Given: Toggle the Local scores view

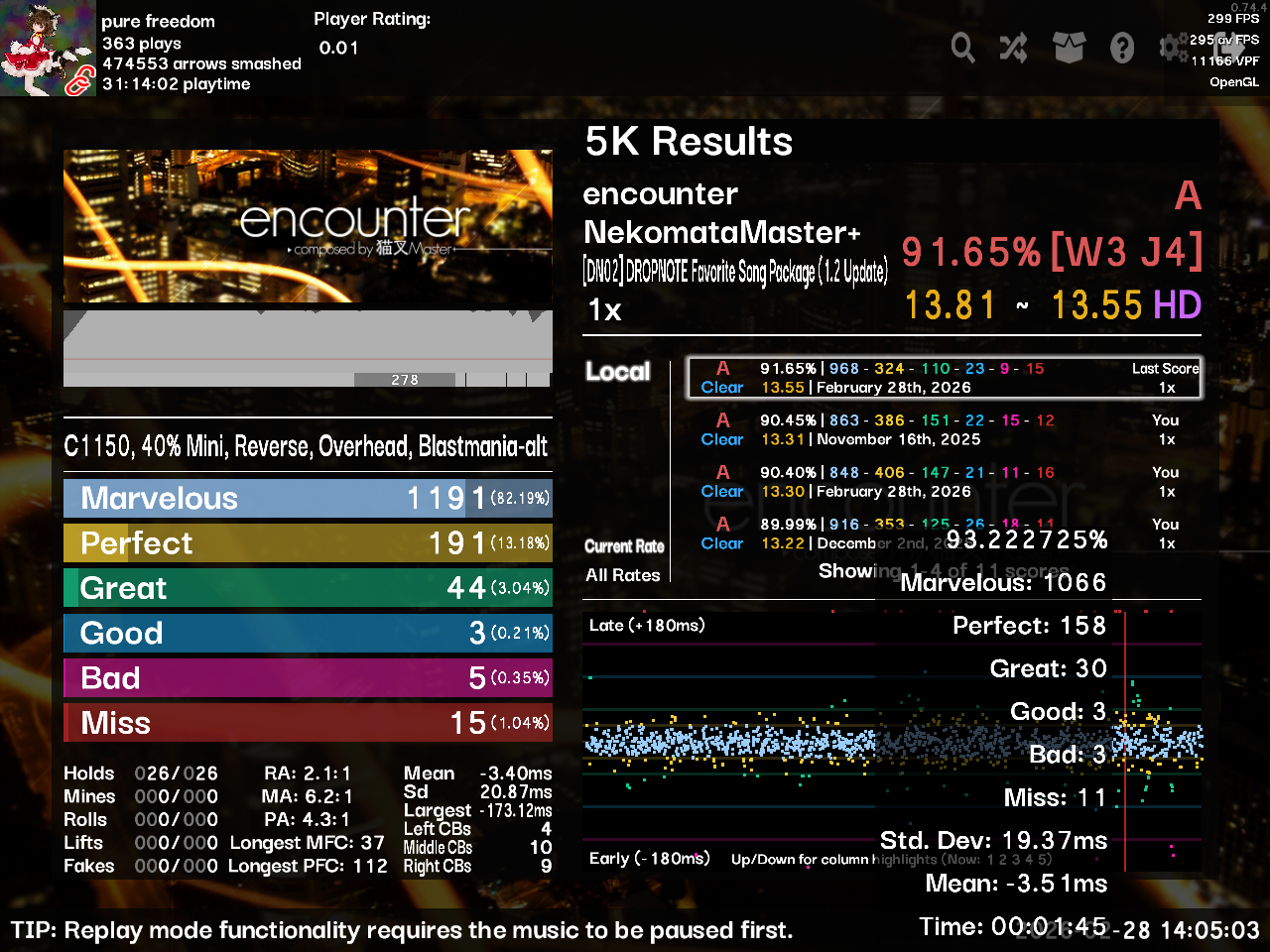Looking at the screenshot, I should (617, 372).
